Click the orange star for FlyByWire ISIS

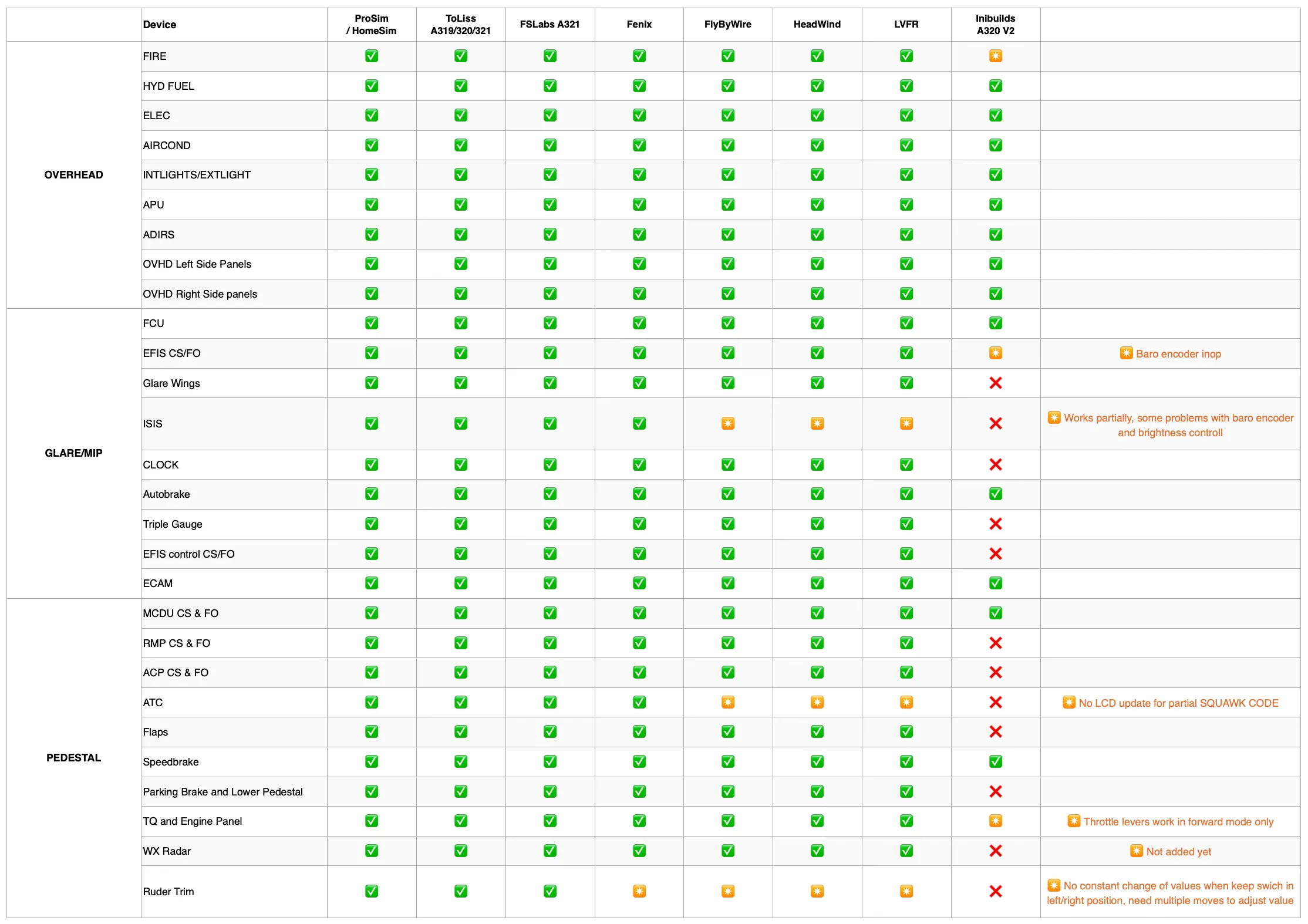(x=727, y=423)
